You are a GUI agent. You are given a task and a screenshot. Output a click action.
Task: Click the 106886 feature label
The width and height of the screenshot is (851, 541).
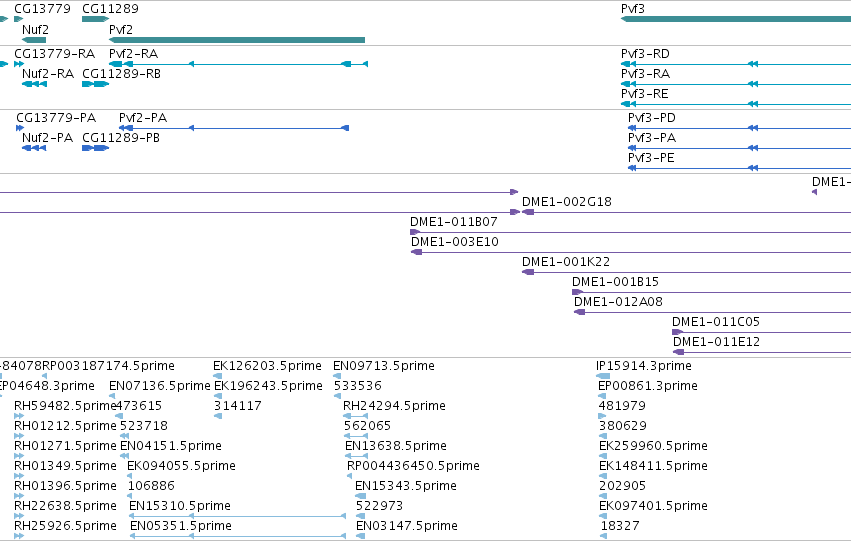click(151, 487)
